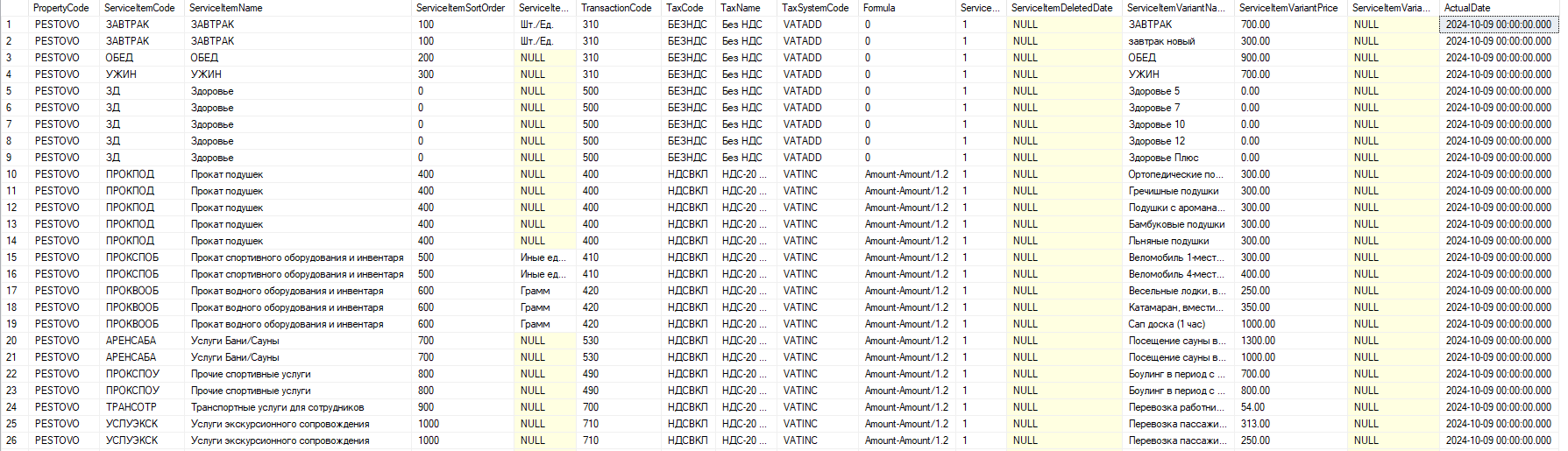Click 'Транспортные услуги для сотрудников' cell
The image size is (1568, 451).
(277, 407)
